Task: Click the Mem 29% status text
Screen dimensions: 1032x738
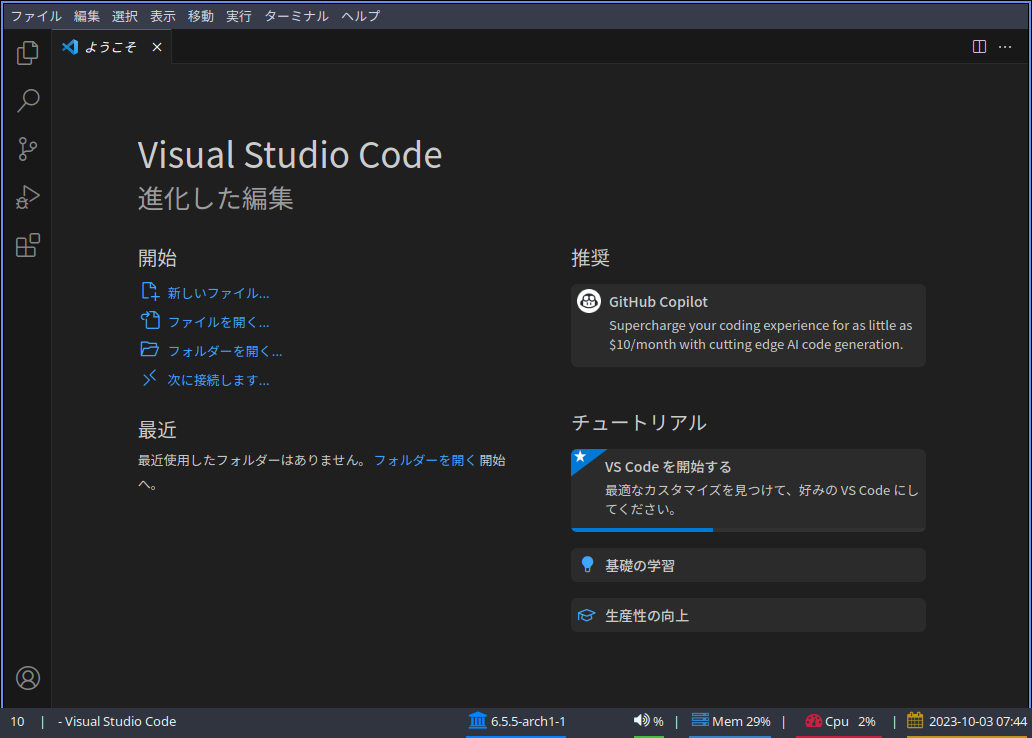Action: point(741,722)
